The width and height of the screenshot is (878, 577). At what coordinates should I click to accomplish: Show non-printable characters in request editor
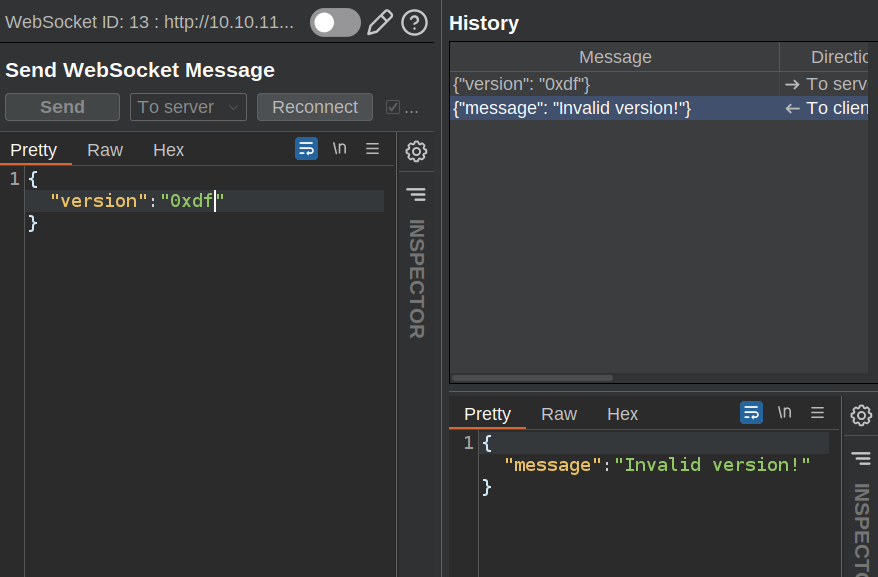click(x=340, y=149)
